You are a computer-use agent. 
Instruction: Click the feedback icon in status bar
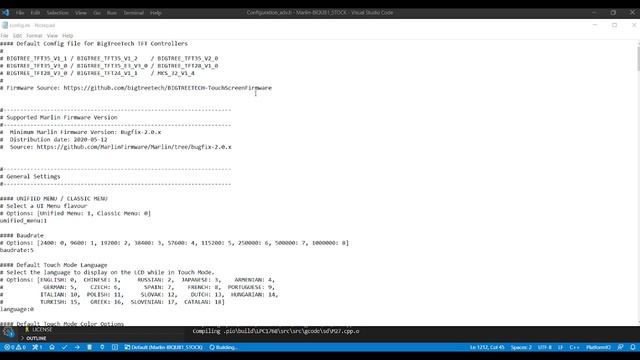620,347
